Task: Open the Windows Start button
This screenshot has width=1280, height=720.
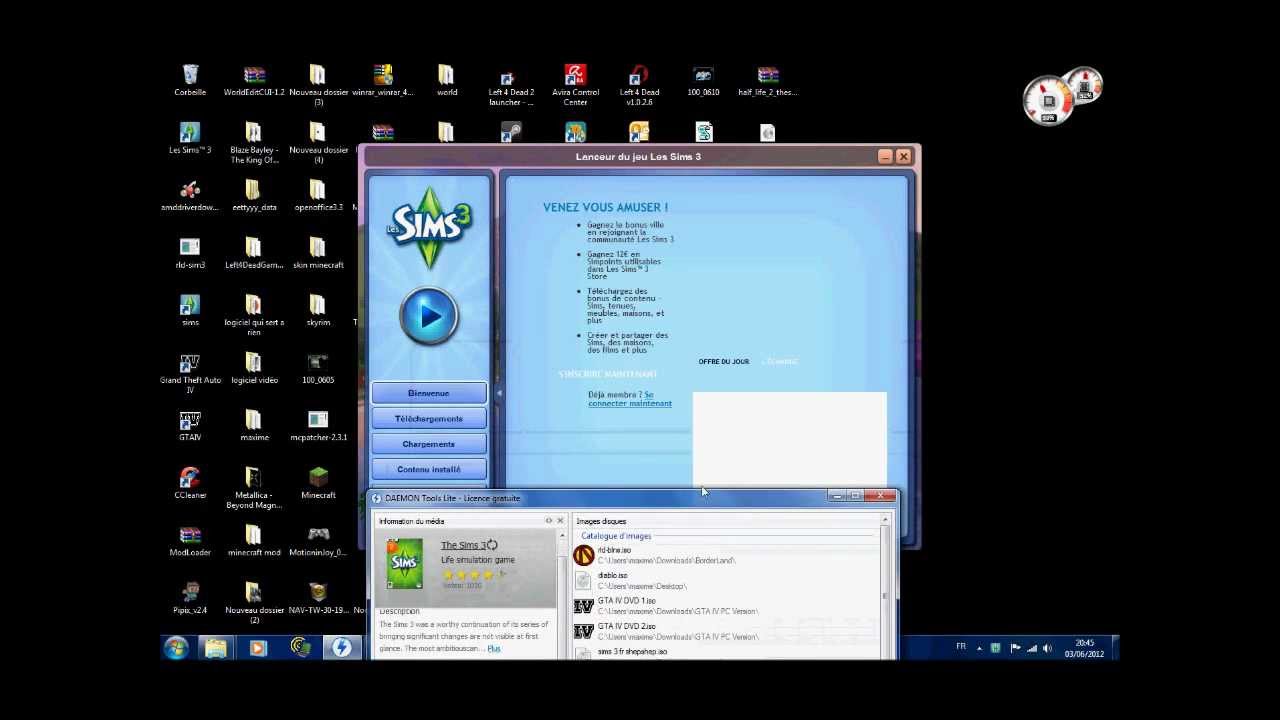Action: 177,648
